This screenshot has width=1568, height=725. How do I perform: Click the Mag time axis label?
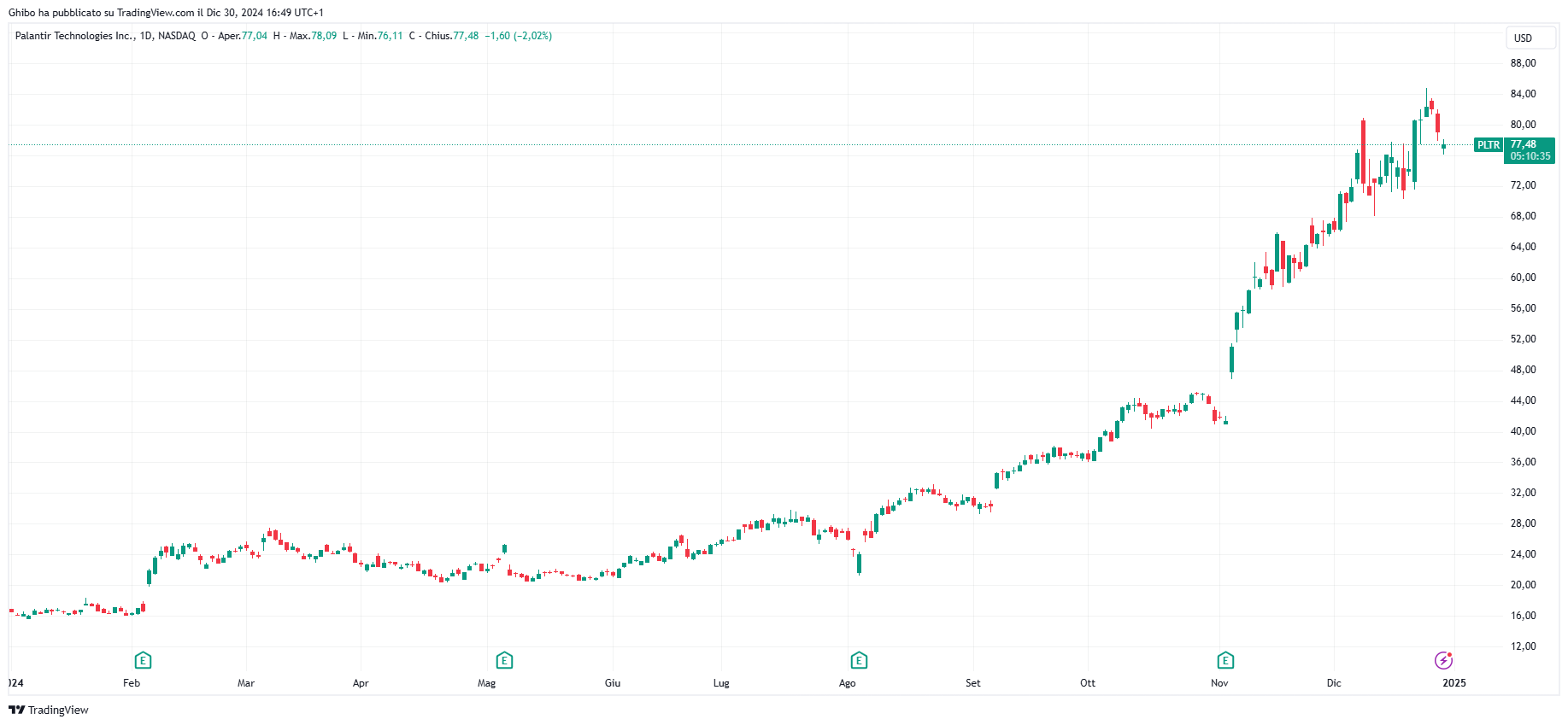click(486, 683)
